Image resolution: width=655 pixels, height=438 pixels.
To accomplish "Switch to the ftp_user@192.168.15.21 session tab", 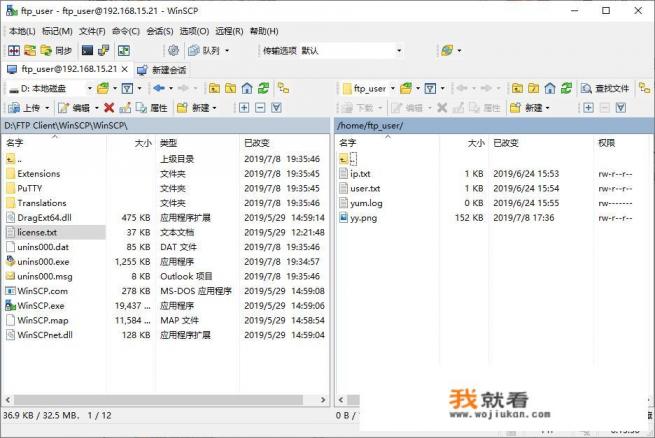I will coord(69,69).
